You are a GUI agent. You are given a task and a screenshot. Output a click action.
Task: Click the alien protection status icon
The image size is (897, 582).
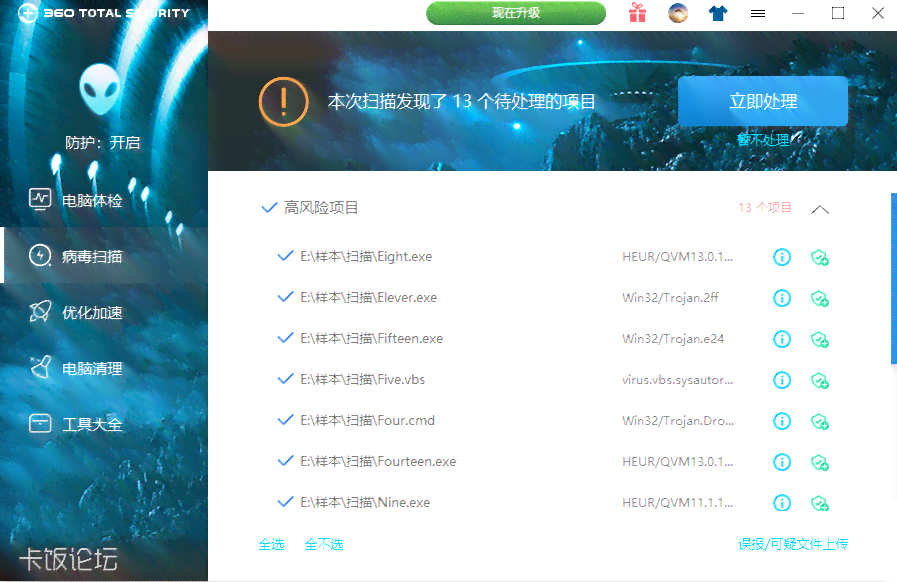[100, 89]
